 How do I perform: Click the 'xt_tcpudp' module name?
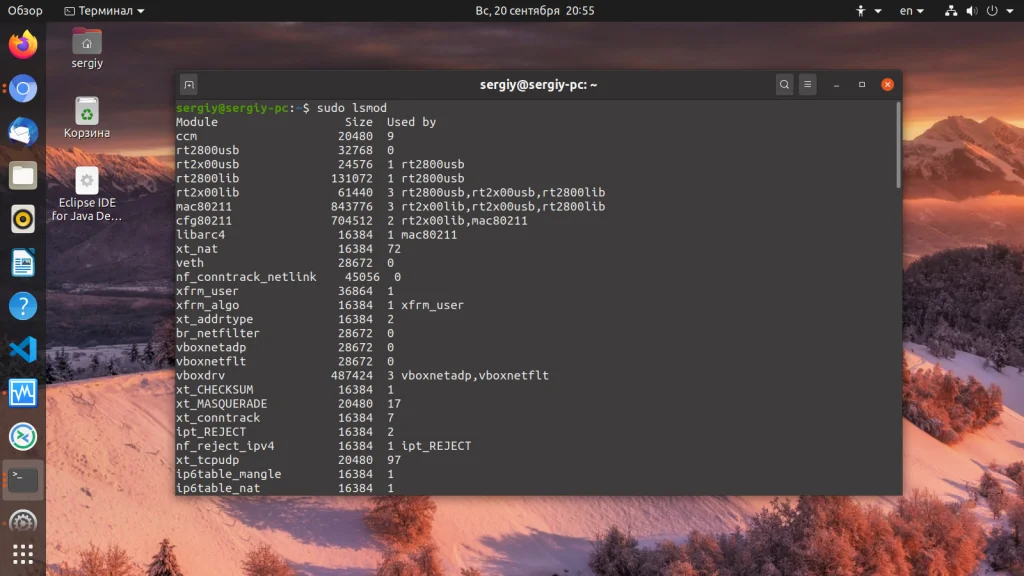(208, 460)
